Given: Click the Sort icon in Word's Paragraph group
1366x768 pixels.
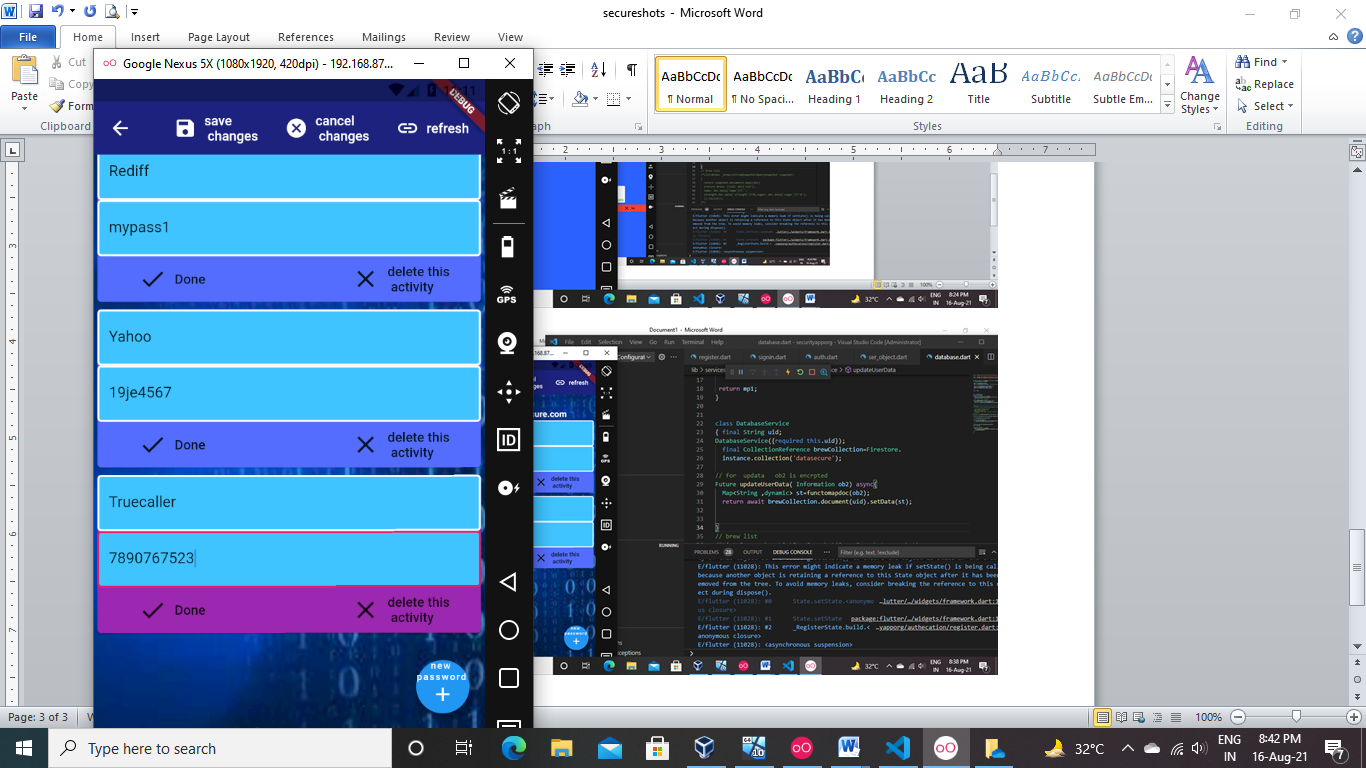Looking at the screenshot, I should click(x=598, y=70).
